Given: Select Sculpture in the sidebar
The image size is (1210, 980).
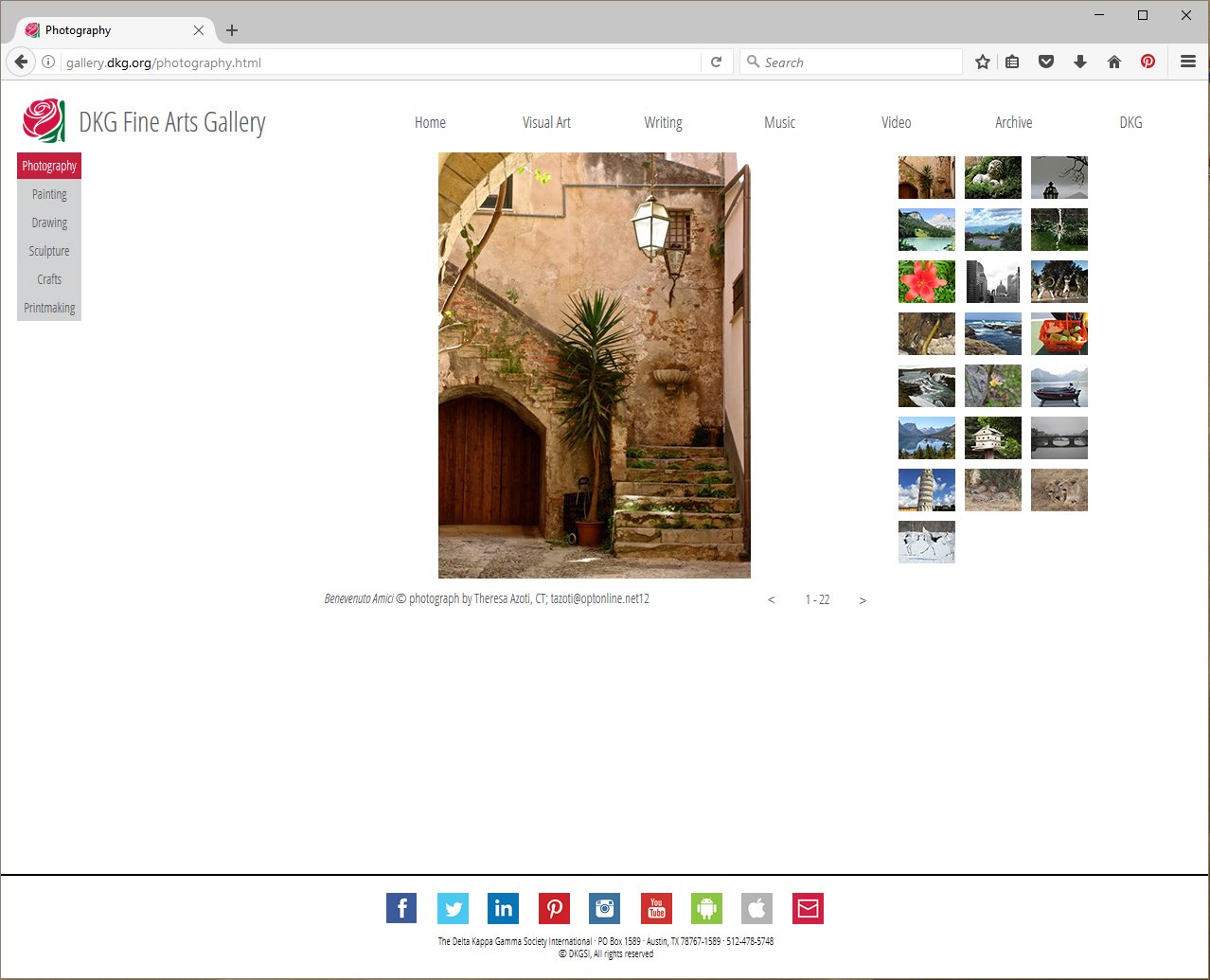Looking at the screenshot, I should click(x=49, y=251).
